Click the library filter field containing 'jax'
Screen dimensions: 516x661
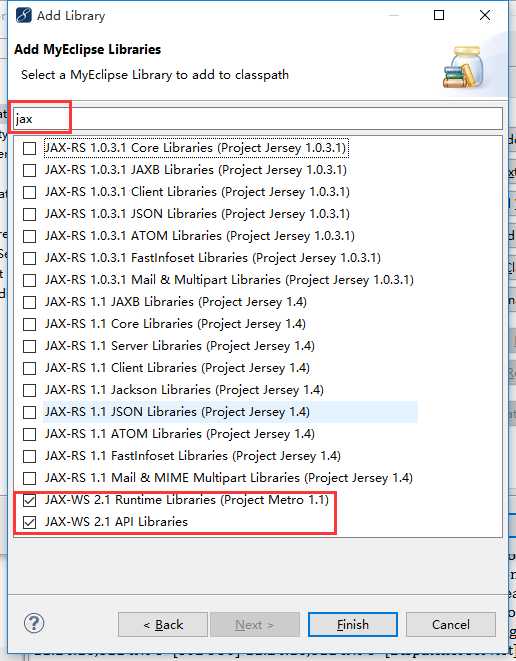[258, 119]
